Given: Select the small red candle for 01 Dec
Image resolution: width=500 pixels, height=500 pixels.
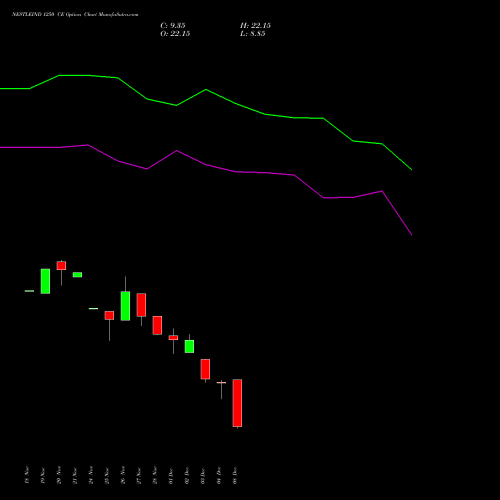Looking at the screenshot, I should 173,338.
